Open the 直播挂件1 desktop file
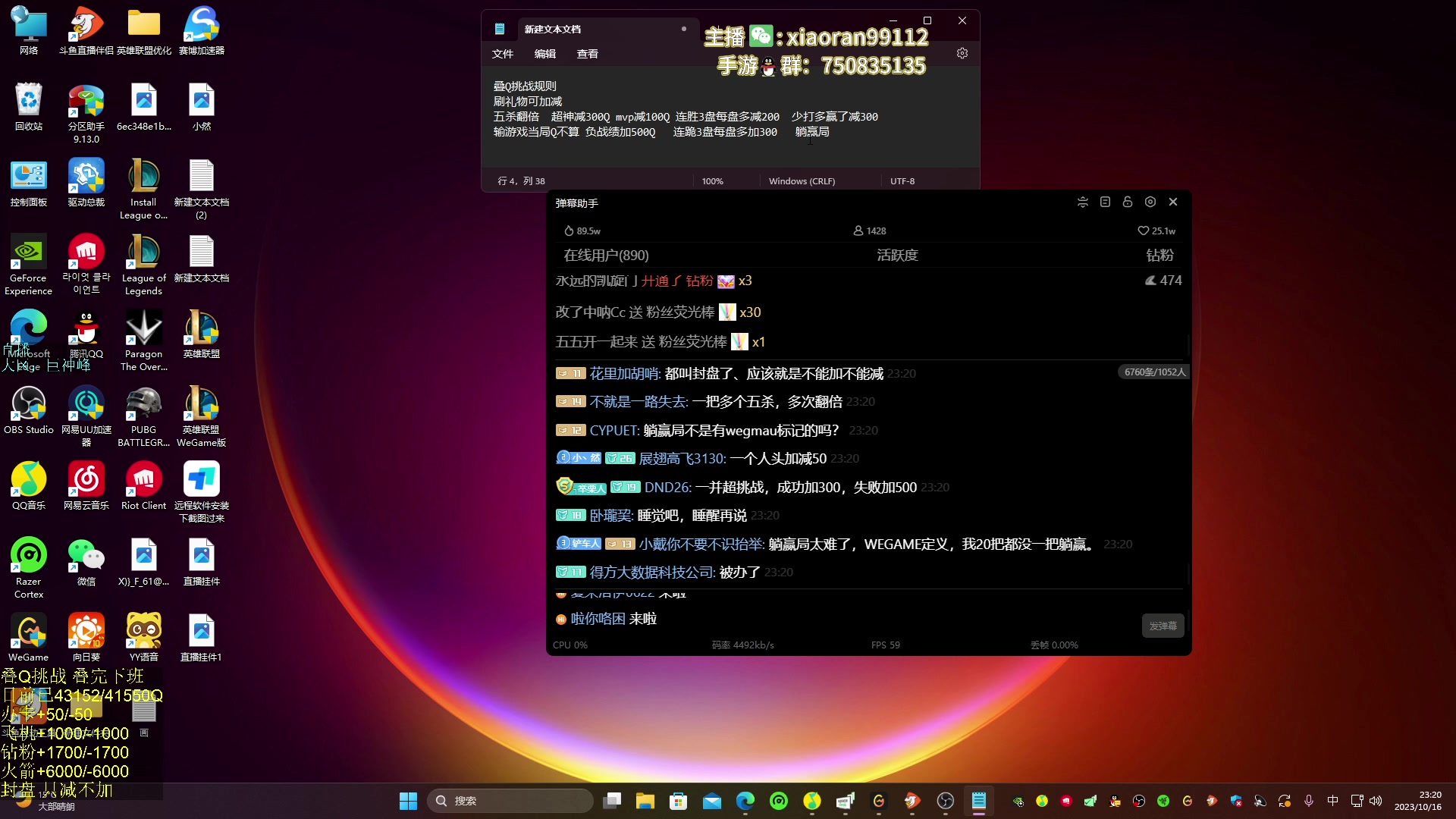 click(x=202, y=637)
